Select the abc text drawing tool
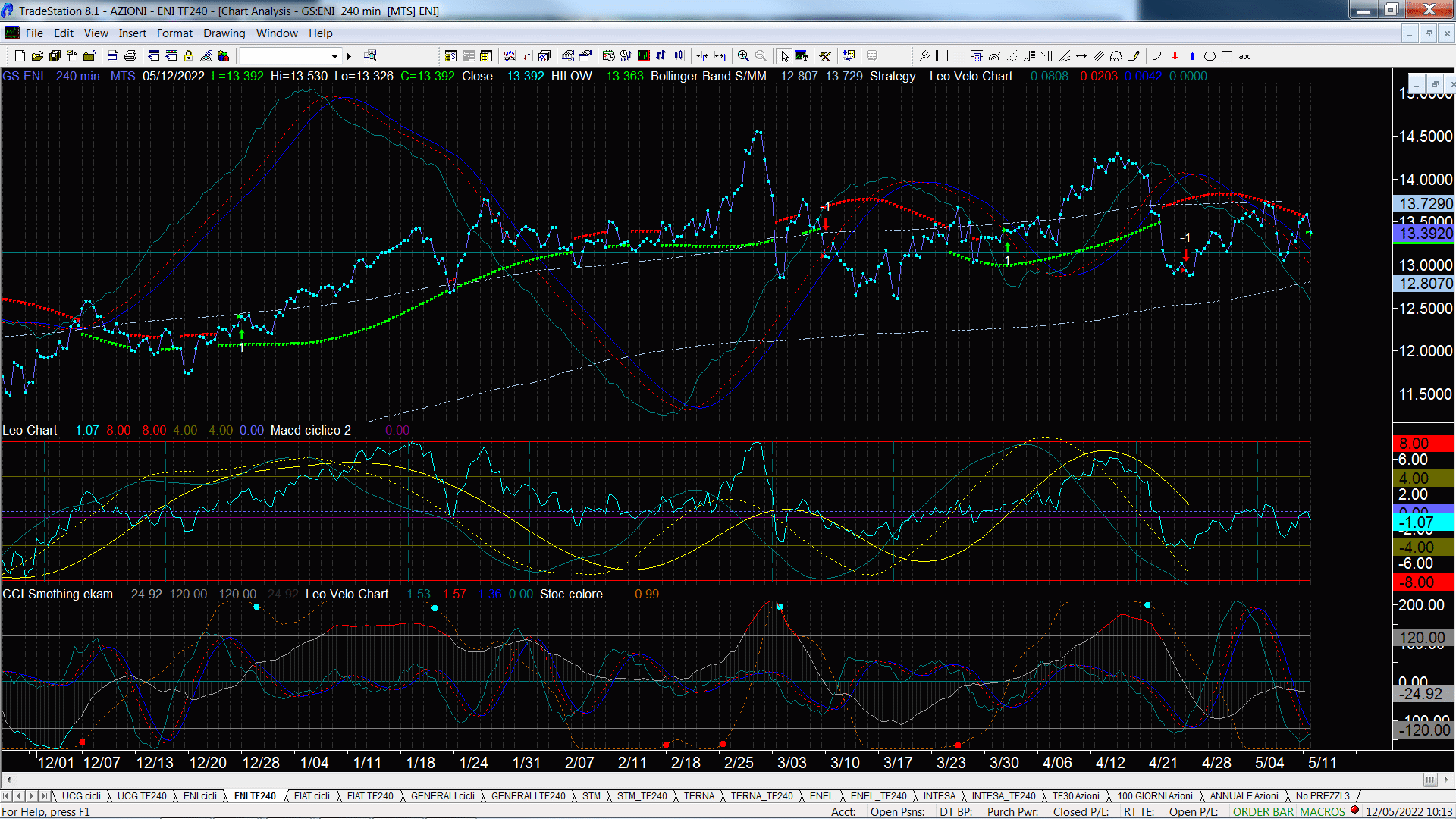Image resolution: width=1456 pixels, height=819 pixels. [x=1244, y=56]
